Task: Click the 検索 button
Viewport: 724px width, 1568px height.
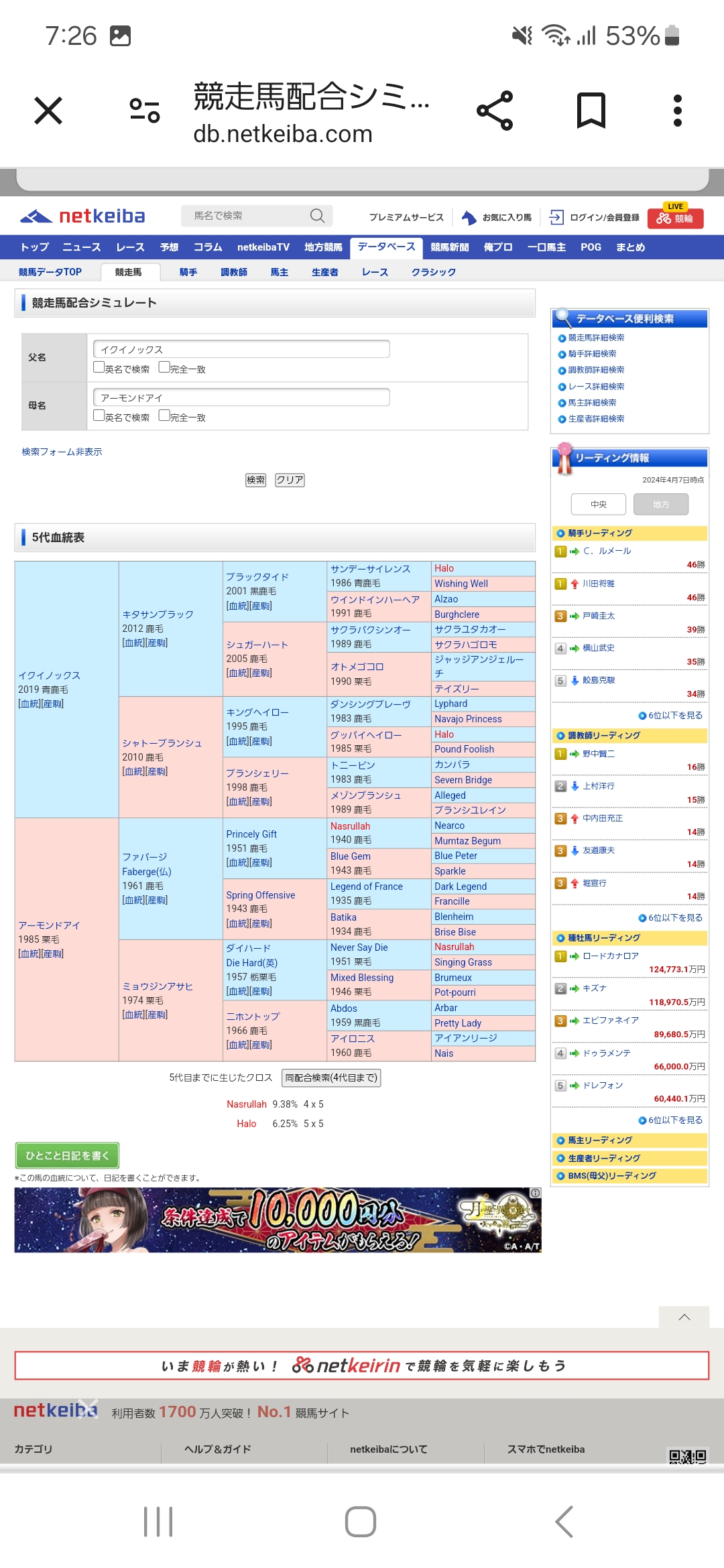Action: point(255,480)
